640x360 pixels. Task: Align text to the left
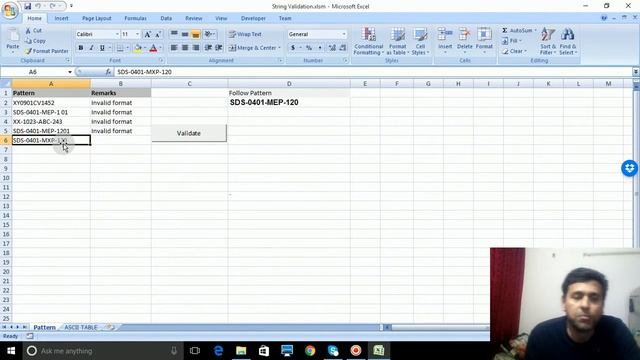tap(174, 48)
